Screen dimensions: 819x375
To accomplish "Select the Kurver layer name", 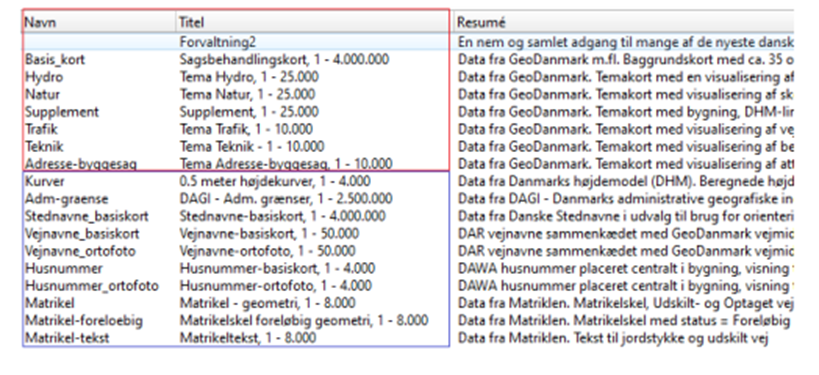I will click(x=44, y=181).
